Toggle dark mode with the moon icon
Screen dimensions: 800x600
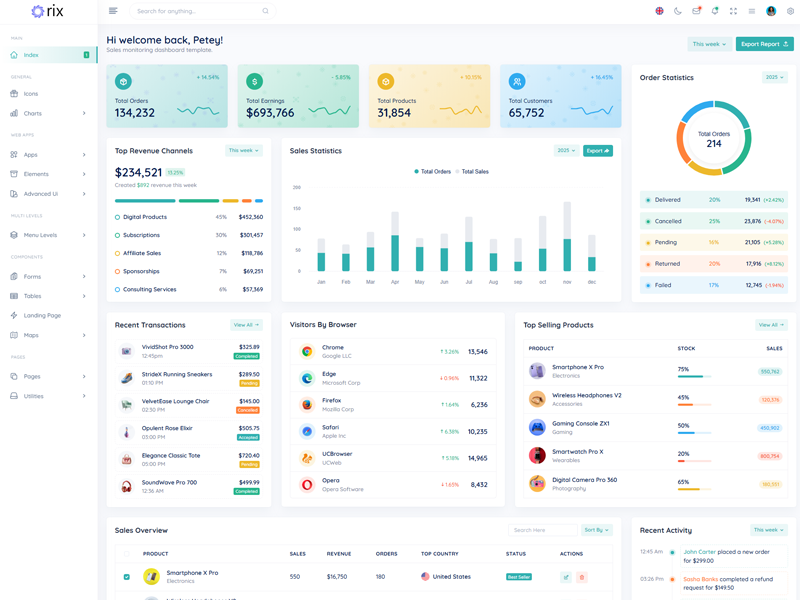(678, 11)
